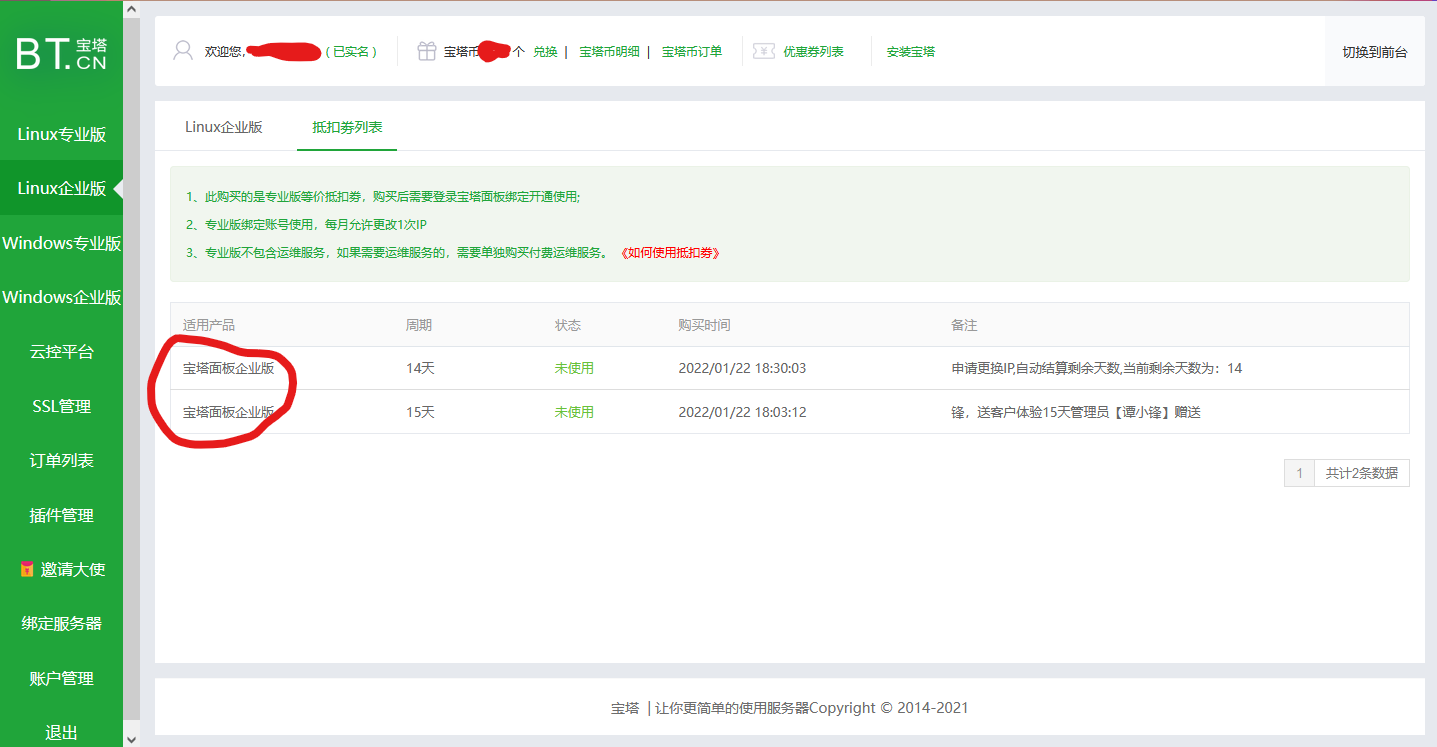The width and height of the screenshot is (1437, 747).
Task: Open the 宝塔币订单 link
Action: pos(692,52)
